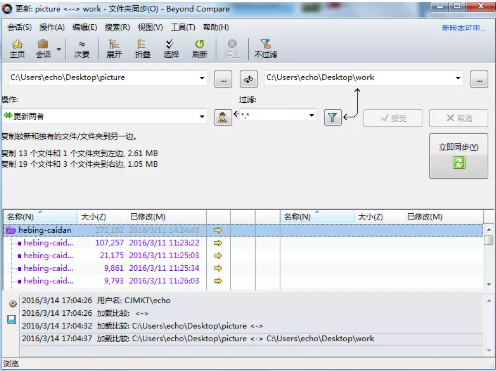The width and height of the screenshot is (496, 371).
Task: Click the Sync Now (立即同步) button
Action: [x=459, y=156]
